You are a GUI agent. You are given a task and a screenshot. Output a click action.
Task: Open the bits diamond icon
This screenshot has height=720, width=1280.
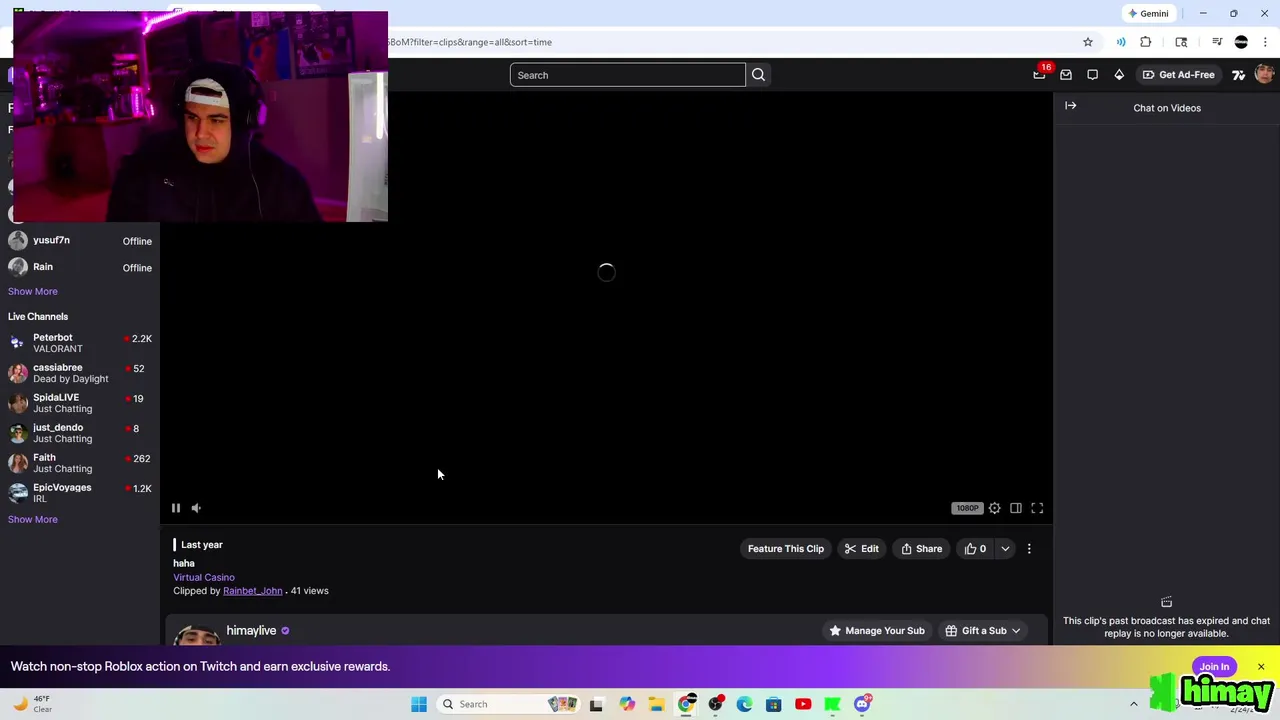[1119, 75]
